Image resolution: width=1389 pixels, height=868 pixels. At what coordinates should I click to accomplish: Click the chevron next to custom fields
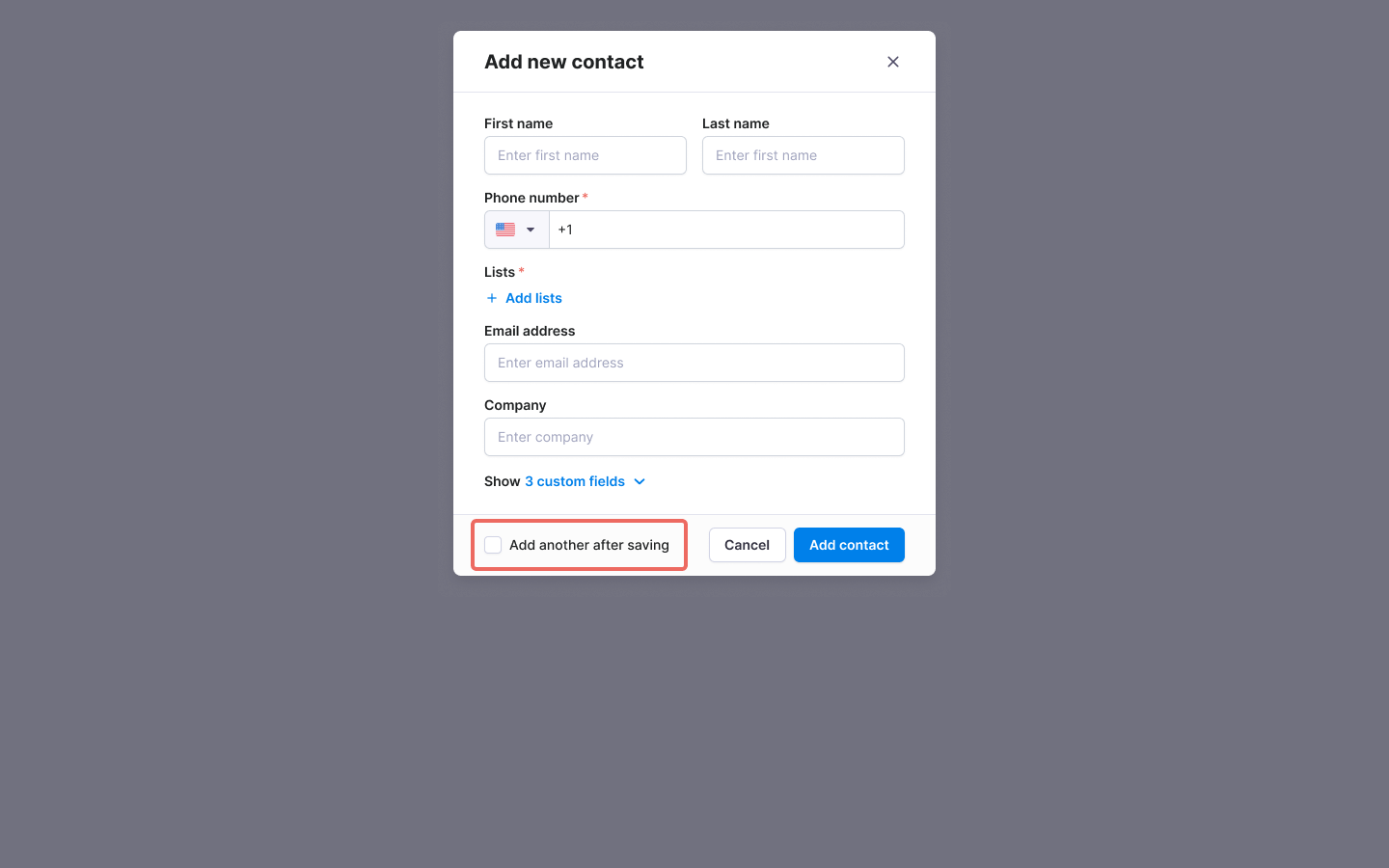pyautogui.click(x=640, y=481)
